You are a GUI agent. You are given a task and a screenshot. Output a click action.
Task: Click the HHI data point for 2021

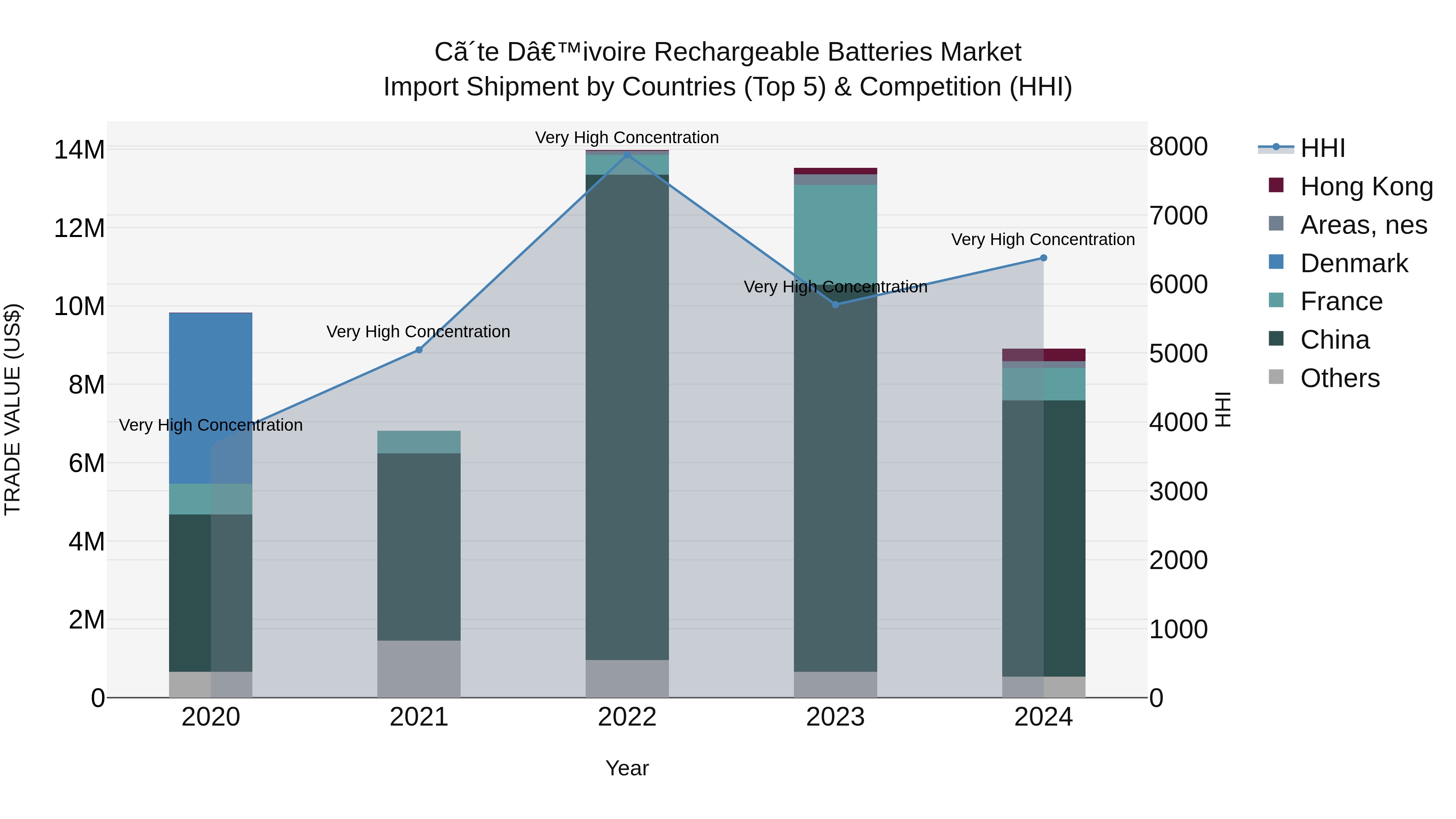(x=419, y=350)
